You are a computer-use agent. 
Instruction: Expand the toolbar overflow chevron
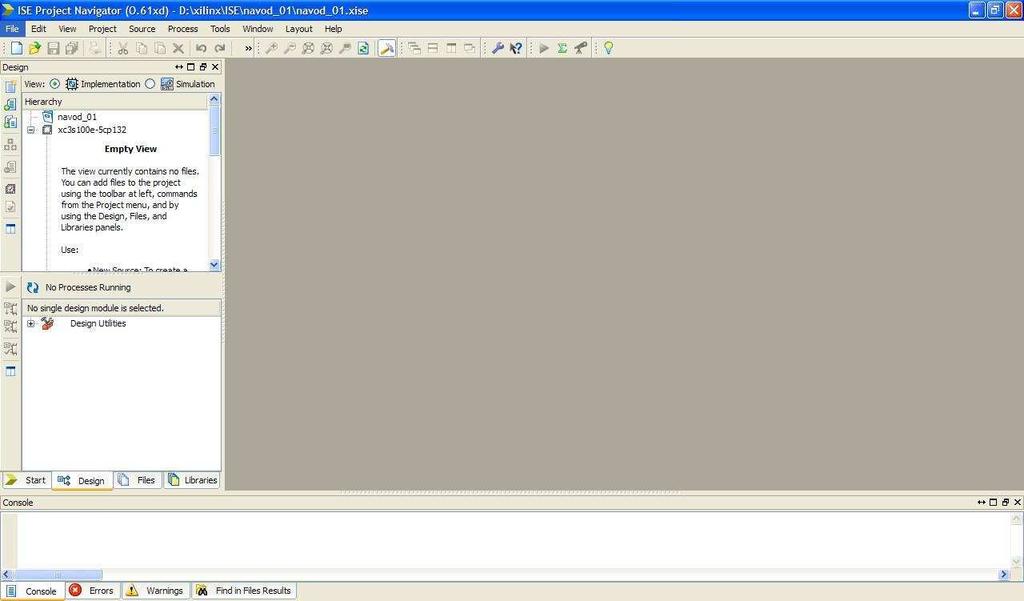[x=248, y=48]
